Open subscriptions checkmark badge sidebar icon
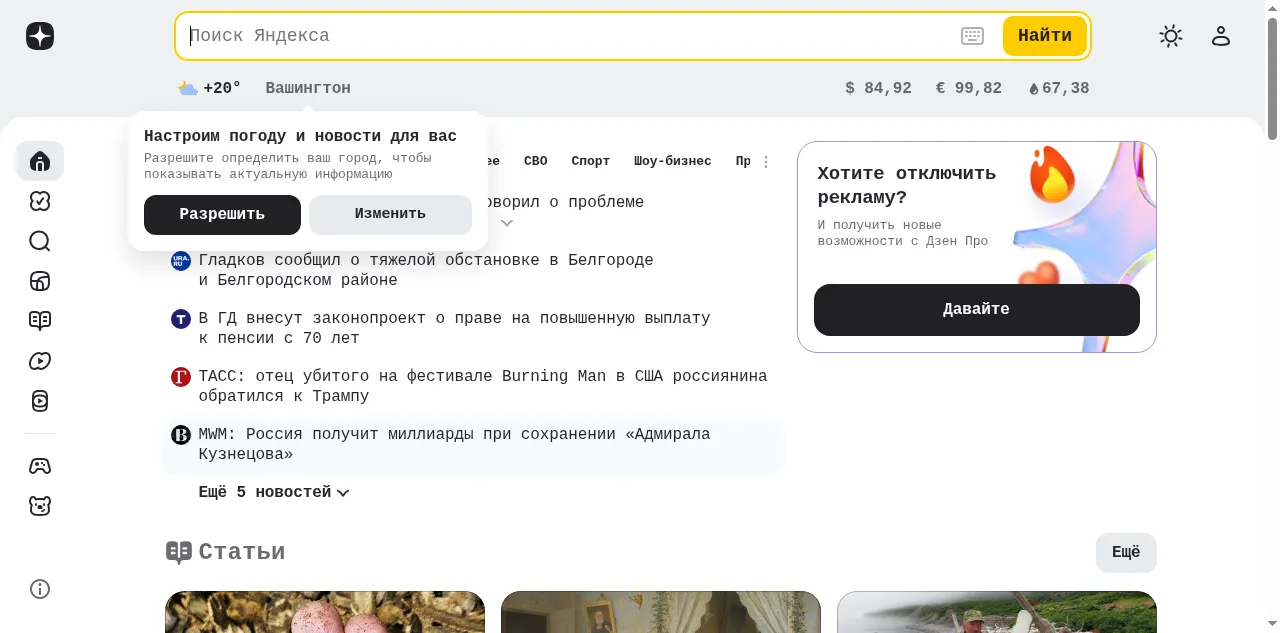 pos(40,201)
